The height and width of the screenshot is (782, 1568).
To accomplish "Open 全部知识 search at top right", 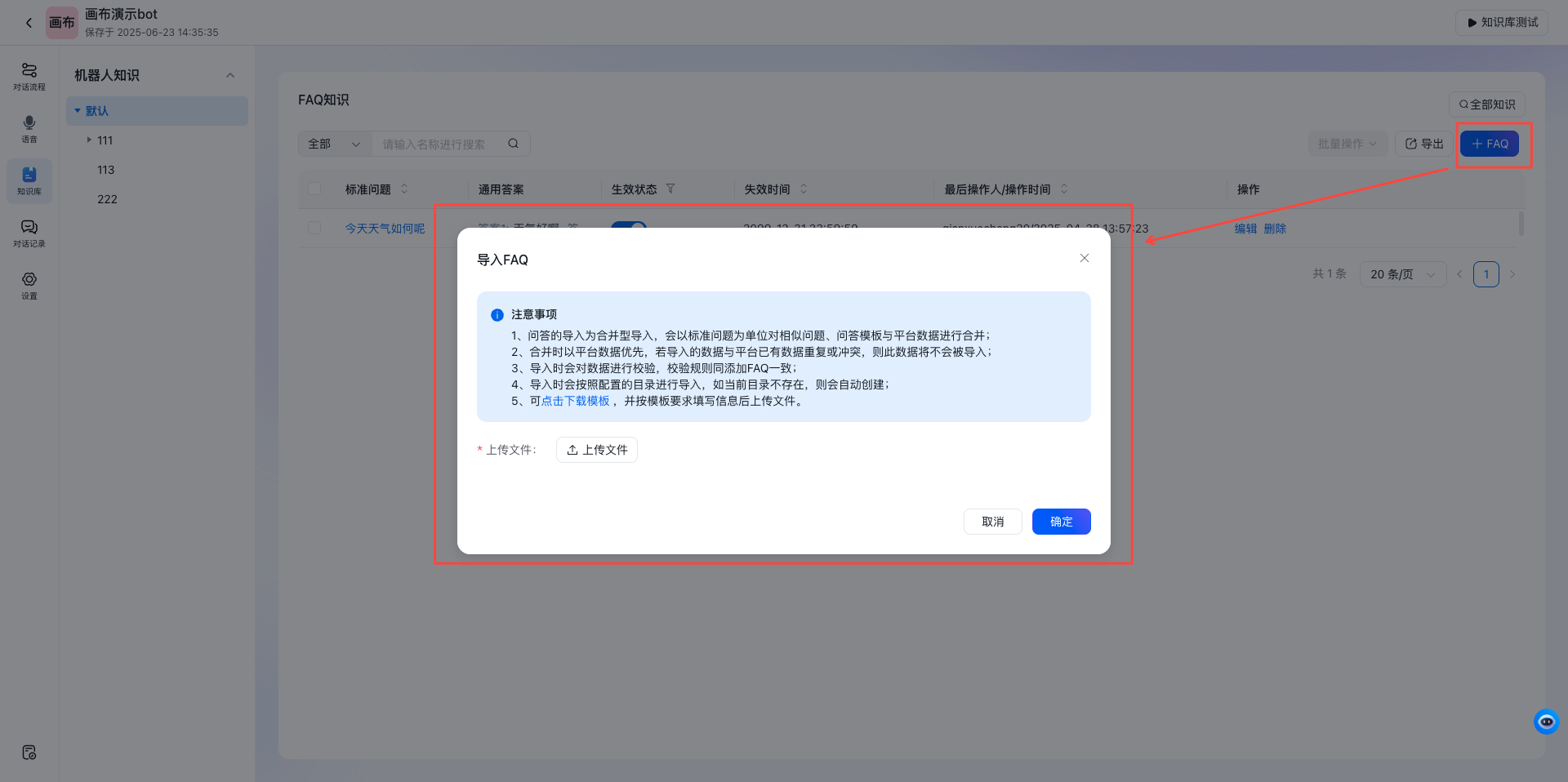I will point(1486,104).
